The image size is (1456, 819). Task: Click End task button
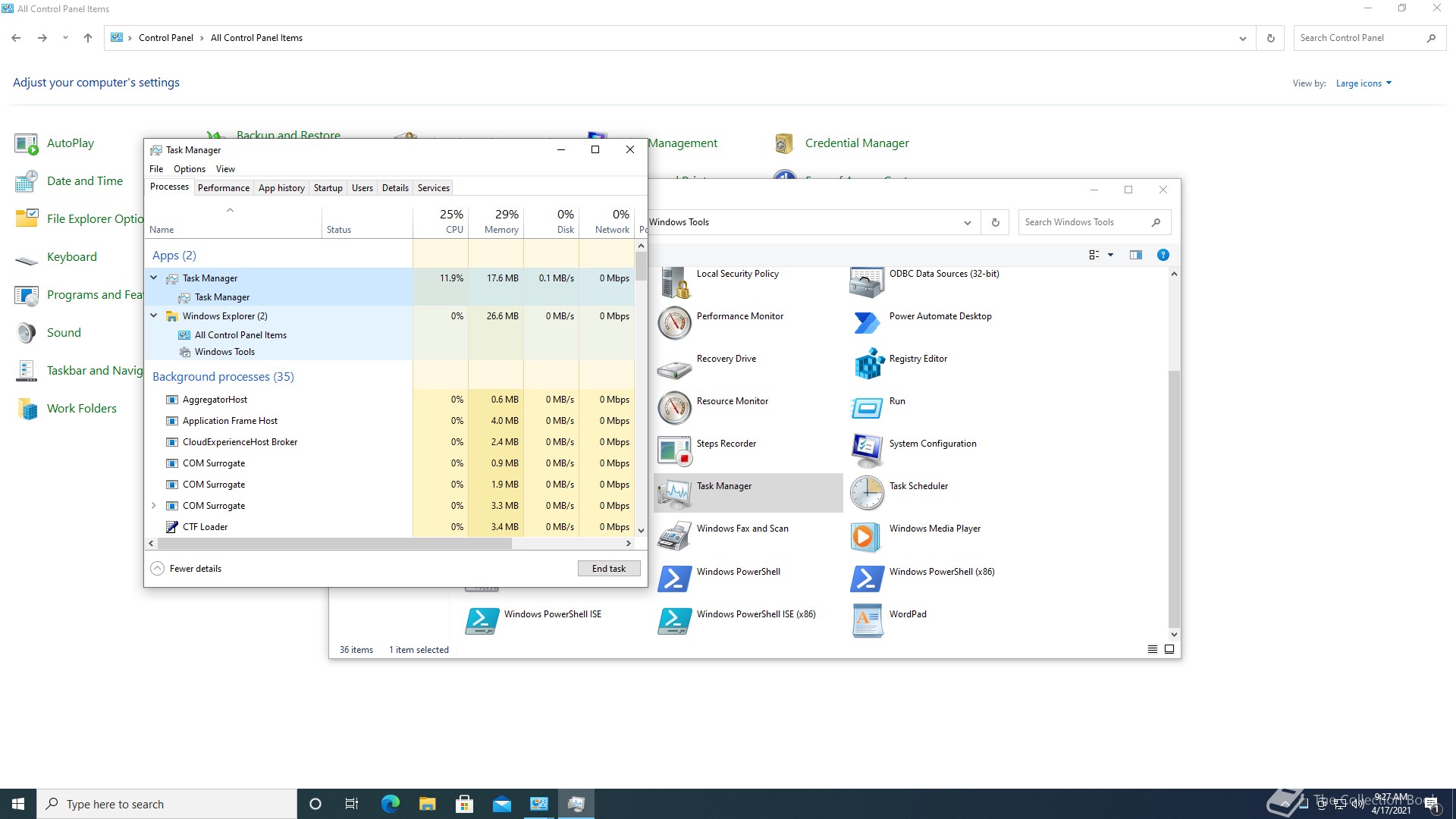coord(609,569)
